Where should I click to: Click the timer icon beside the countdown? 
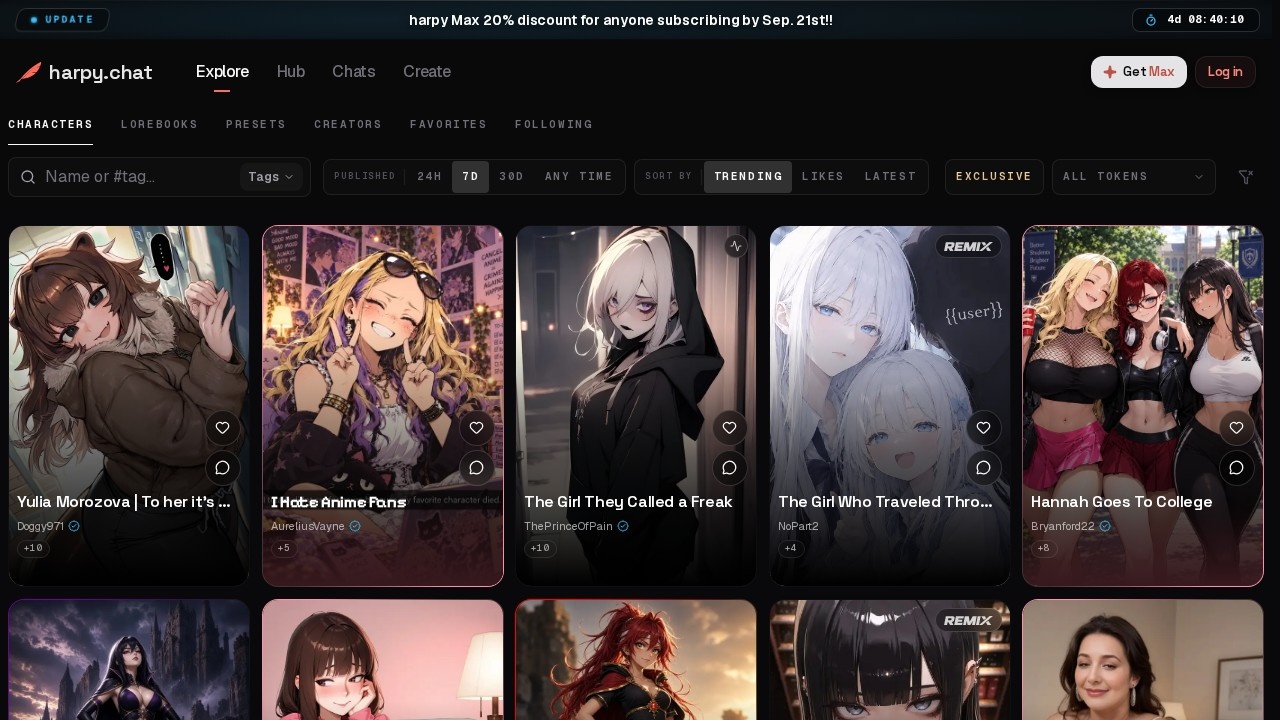click(1151, 20)
